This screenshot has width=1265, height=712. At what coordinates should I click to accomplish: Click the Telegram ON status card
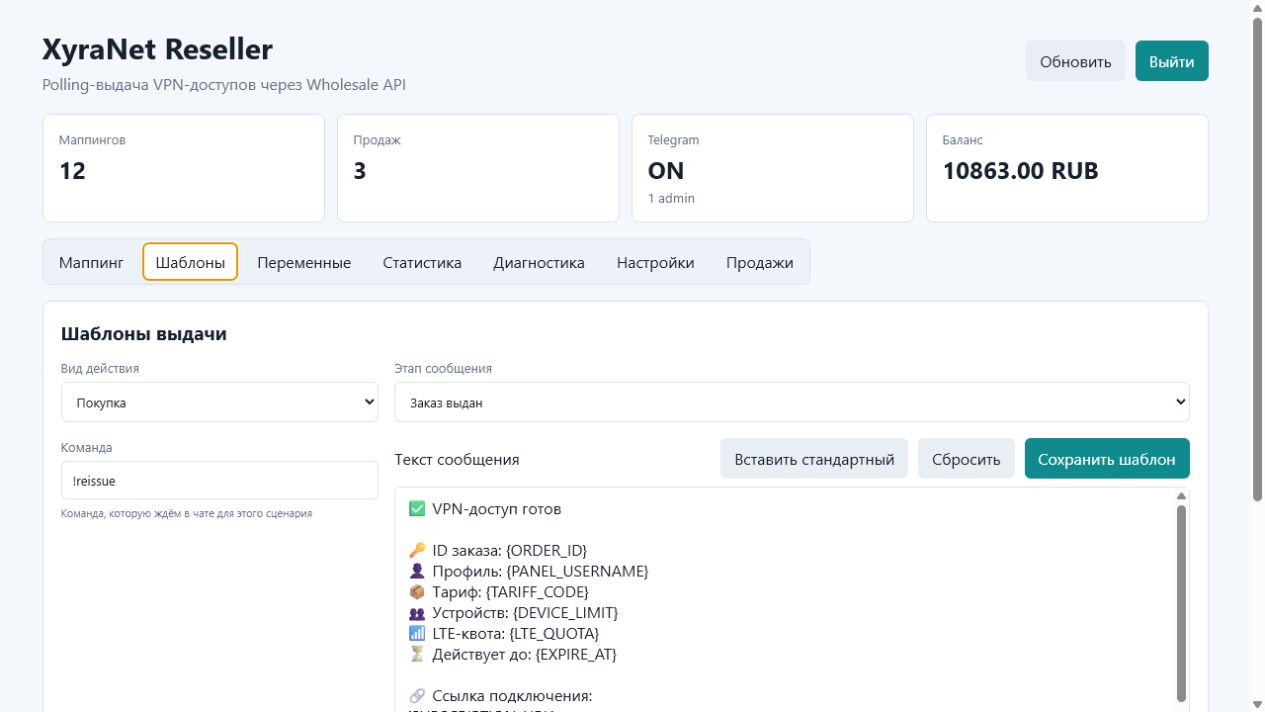pos(773,168)
